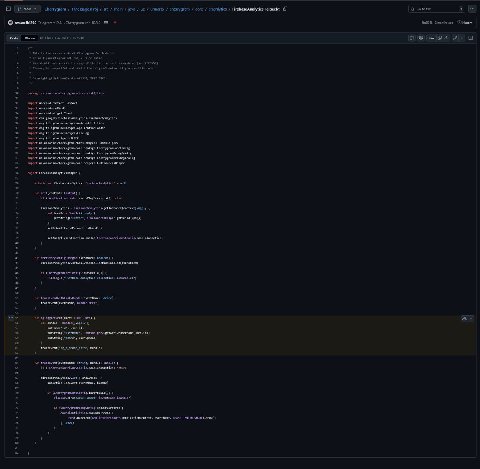480x469 pixels.
Task: Download the raw file
Action: [x=447, y=38]
